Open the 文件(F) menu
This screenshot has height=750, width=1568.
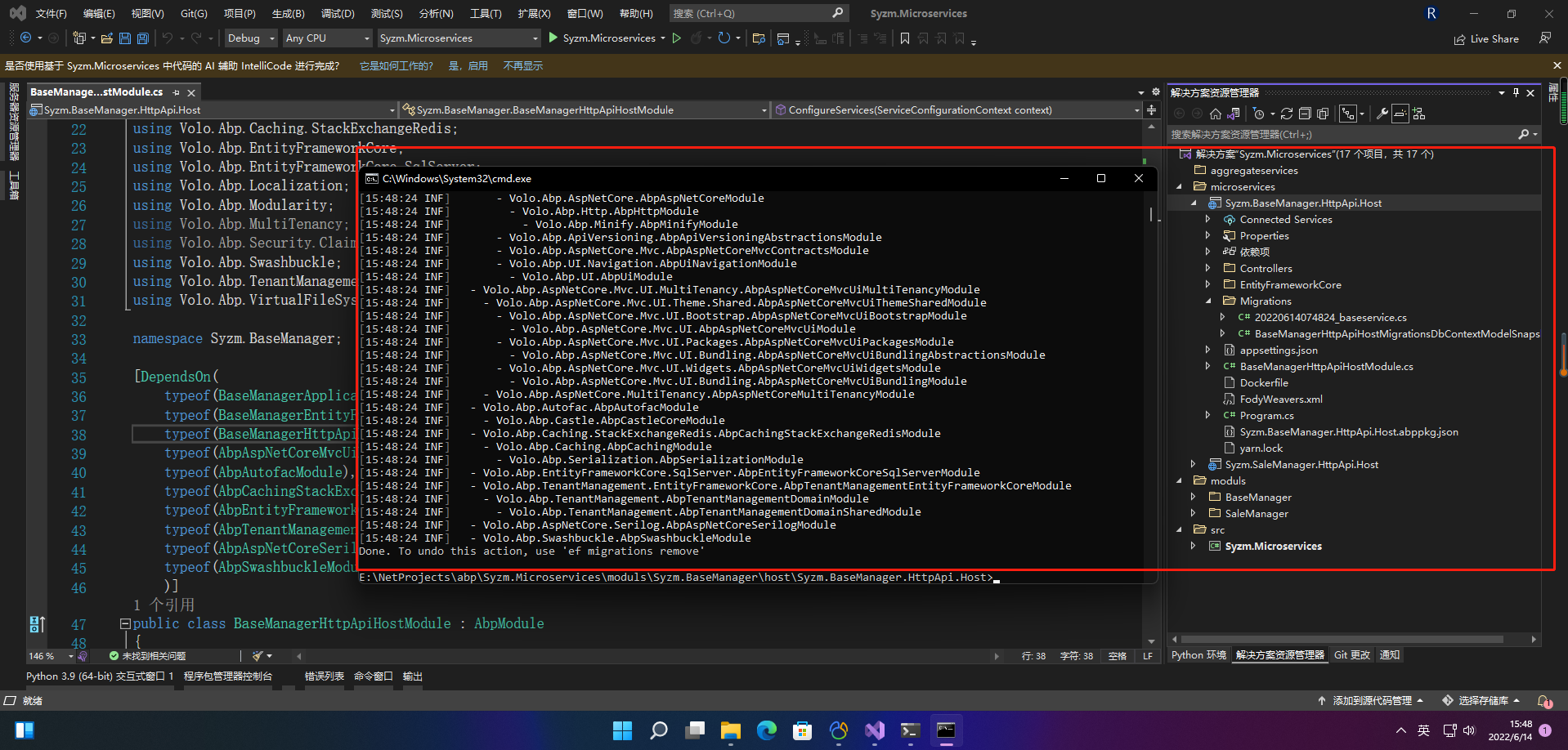51,13
